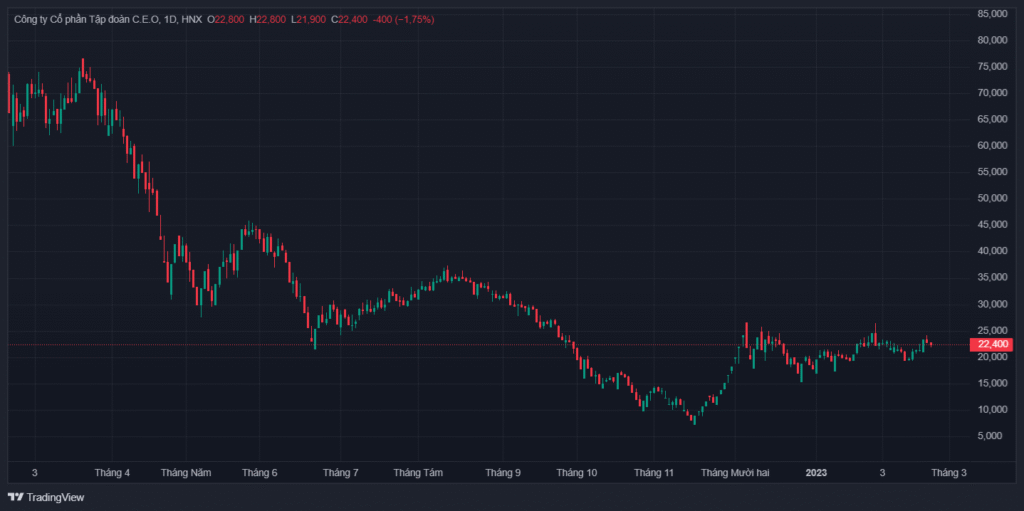Click the HNX exchange label
This screenshot has height=511, width=1024.
coord(191,20)
